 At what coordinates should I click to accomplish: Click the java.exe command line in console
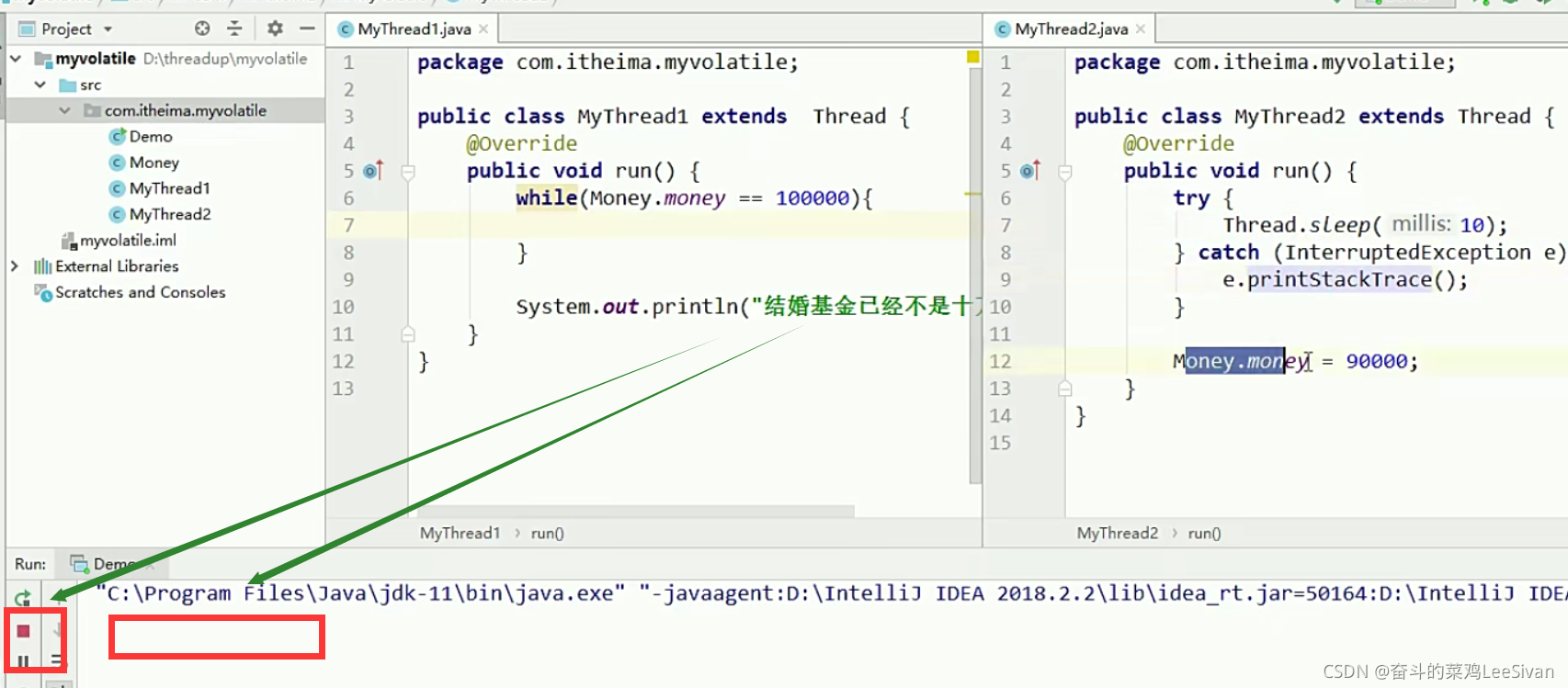point(831,593)
